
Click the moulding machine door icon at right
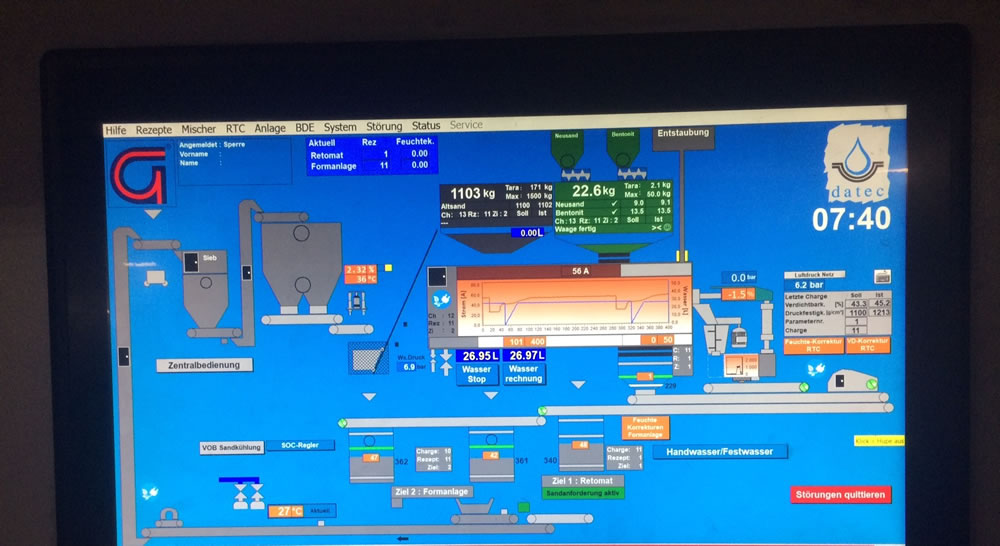(x=841, y=380)
